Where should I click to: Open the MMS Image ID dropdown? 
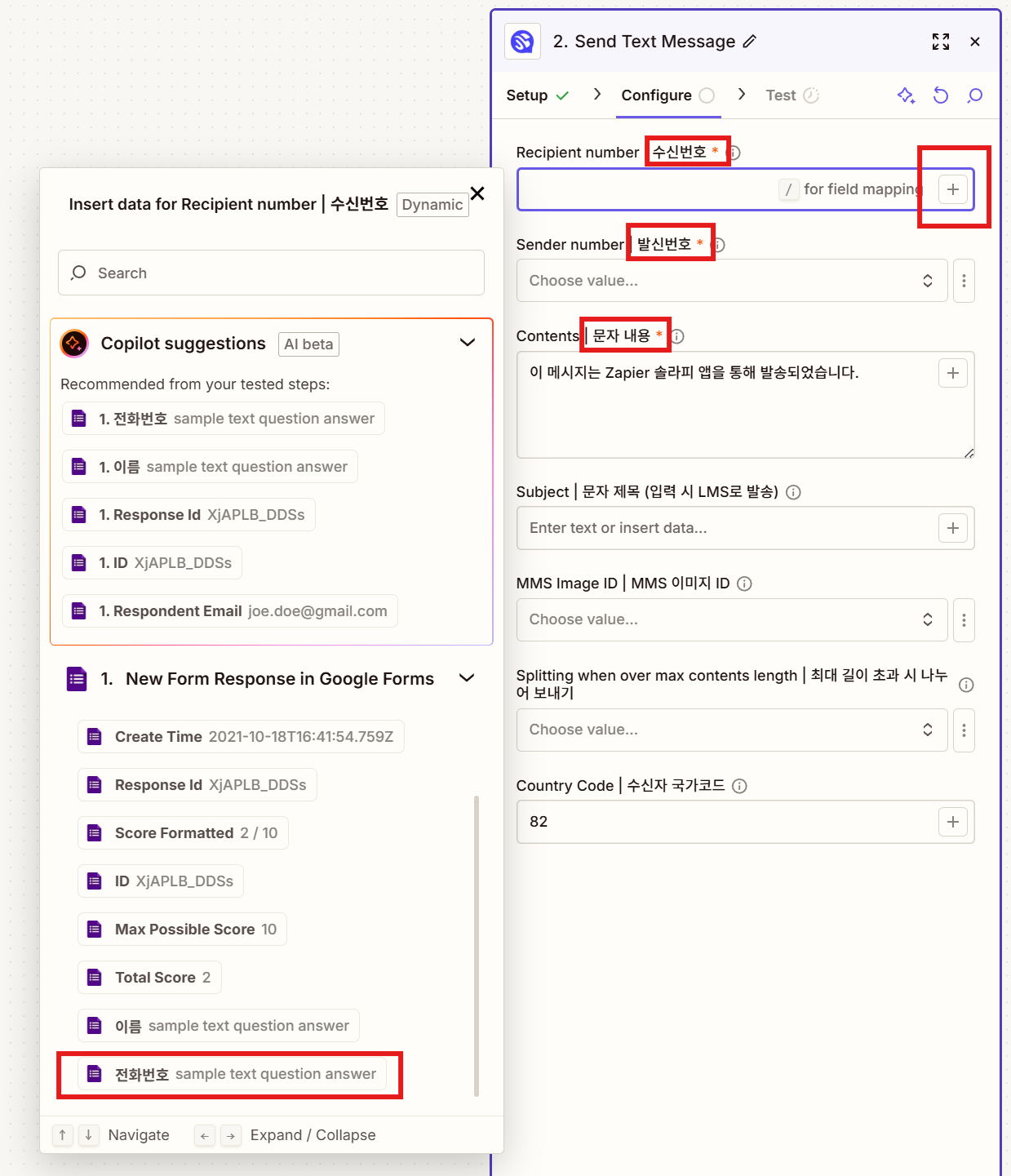pyautogui.click(x=731, y=619)
